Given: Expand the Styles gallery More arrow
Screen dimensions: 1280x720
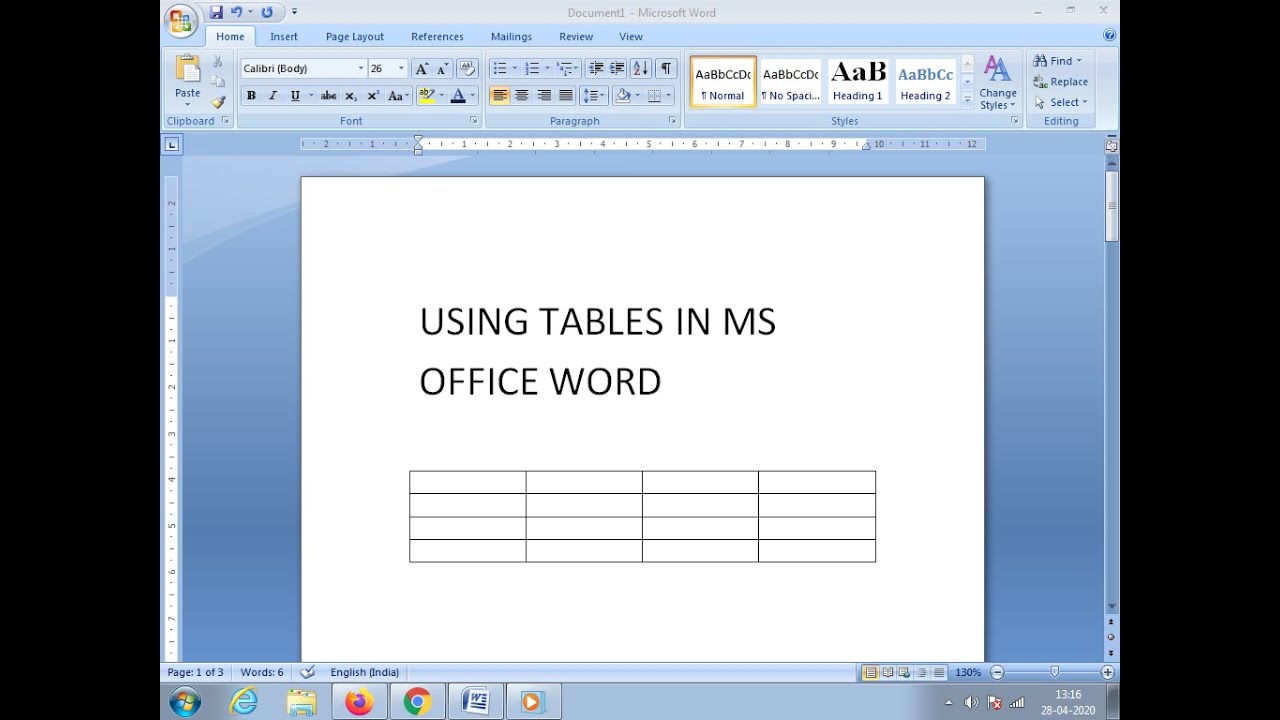Looking at the screenshot, I should [x=967, y=99].
